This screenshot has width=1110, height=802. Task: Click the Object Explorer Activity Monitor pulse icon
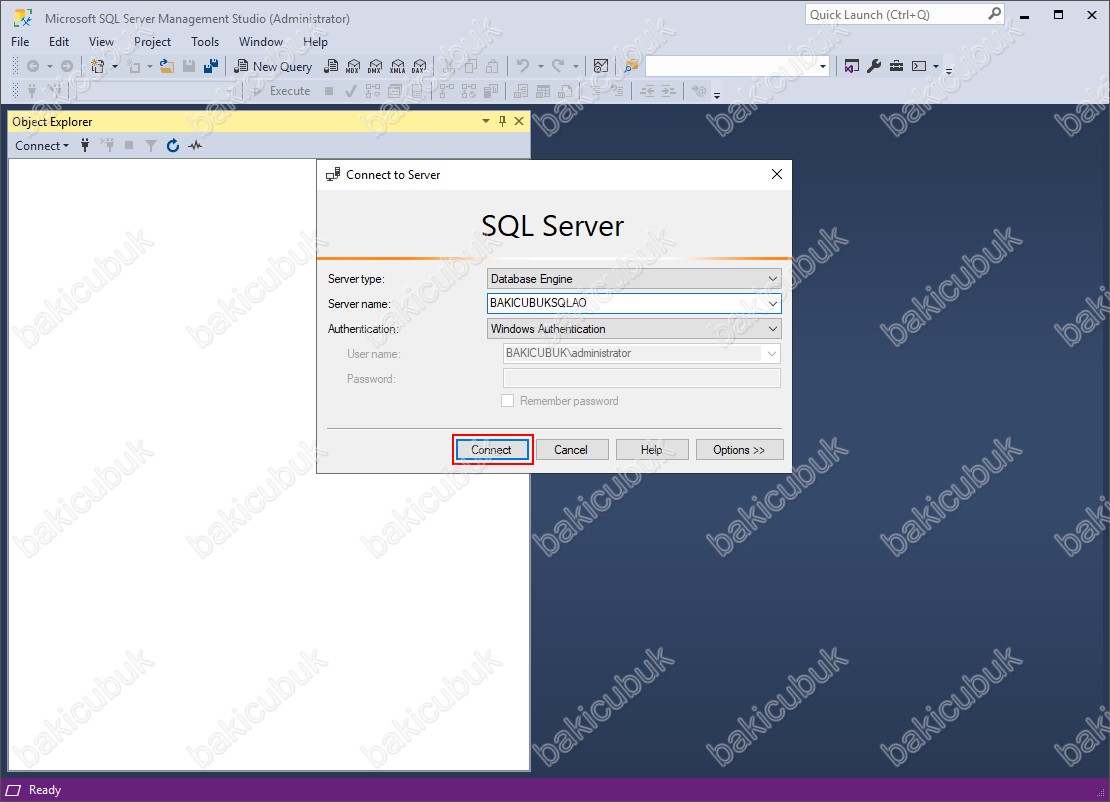coord(195,146)
